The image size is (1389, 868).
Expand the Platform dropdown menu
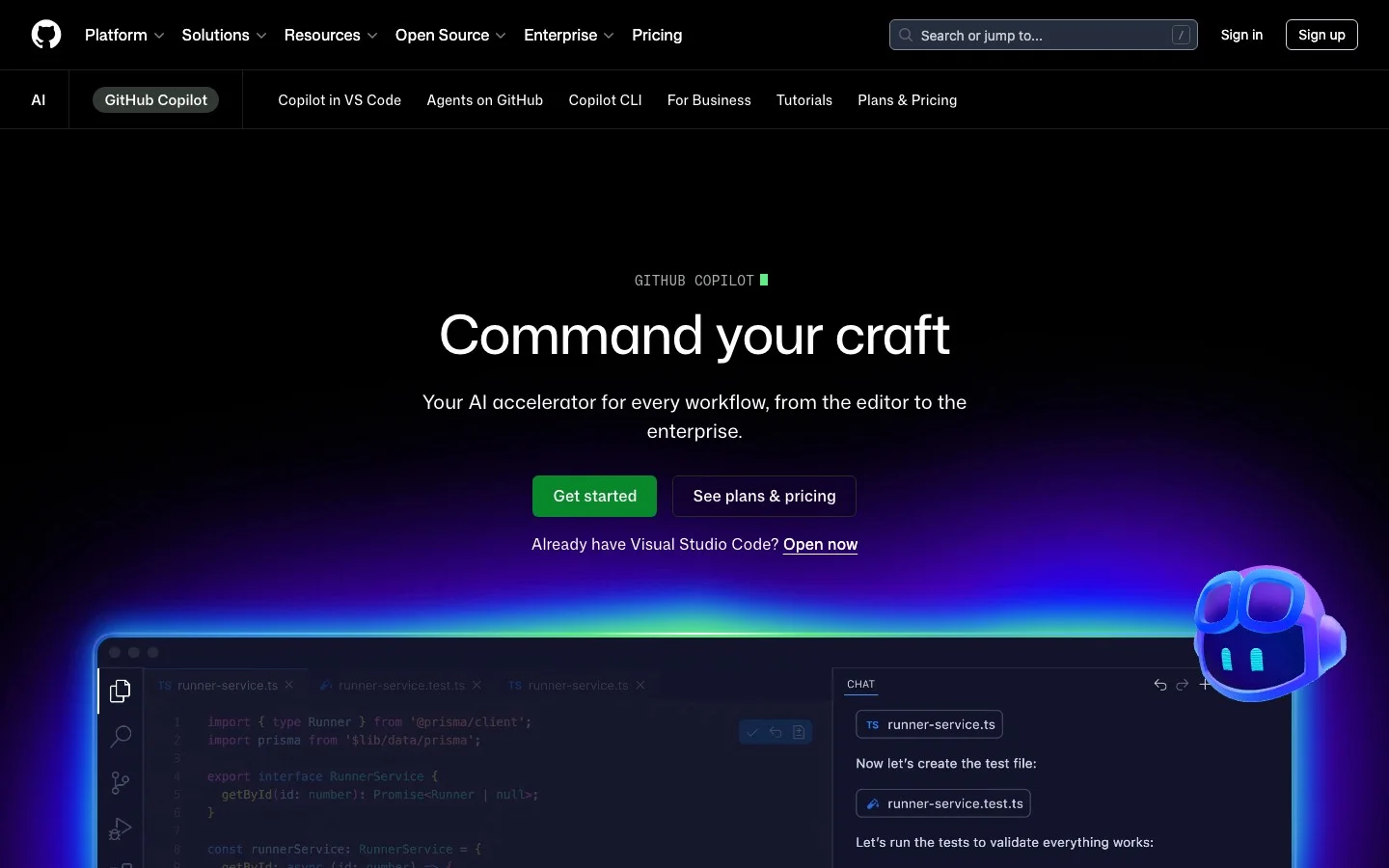coord(124,35)
